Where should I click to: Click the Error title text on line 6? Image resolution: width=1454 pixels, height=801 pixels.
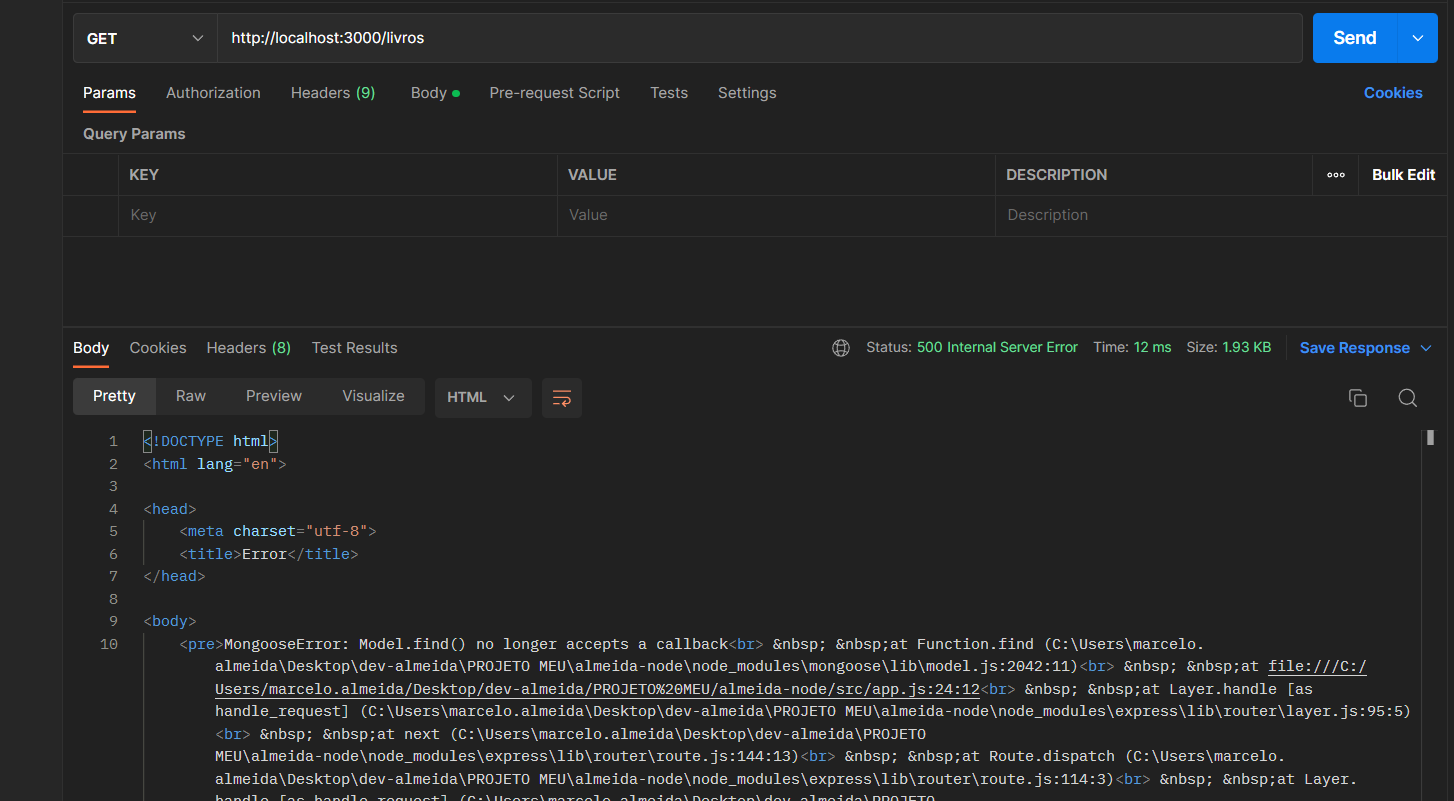click(264, 554)
